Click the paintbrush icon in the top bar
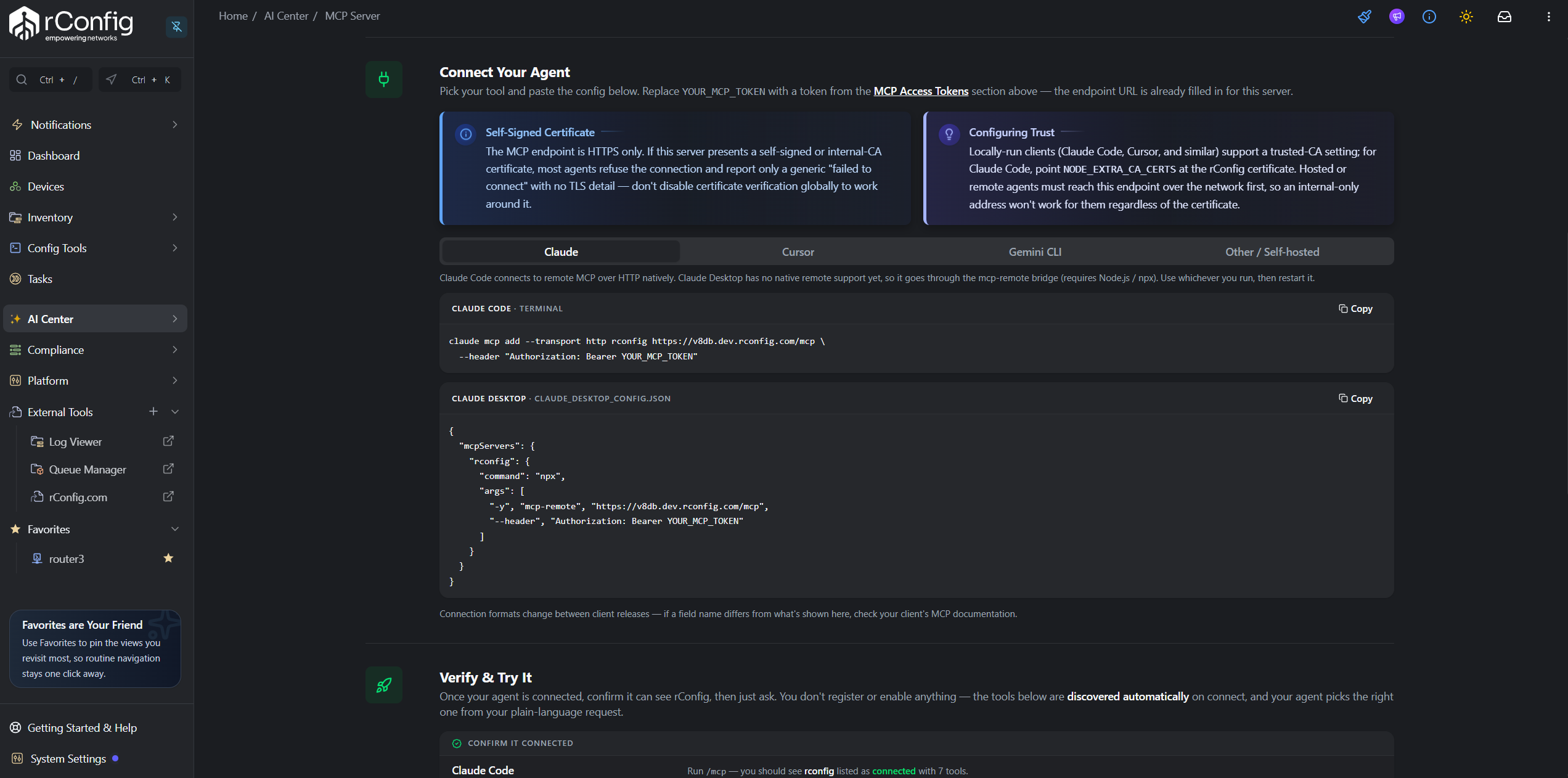 pos(1365,17)
